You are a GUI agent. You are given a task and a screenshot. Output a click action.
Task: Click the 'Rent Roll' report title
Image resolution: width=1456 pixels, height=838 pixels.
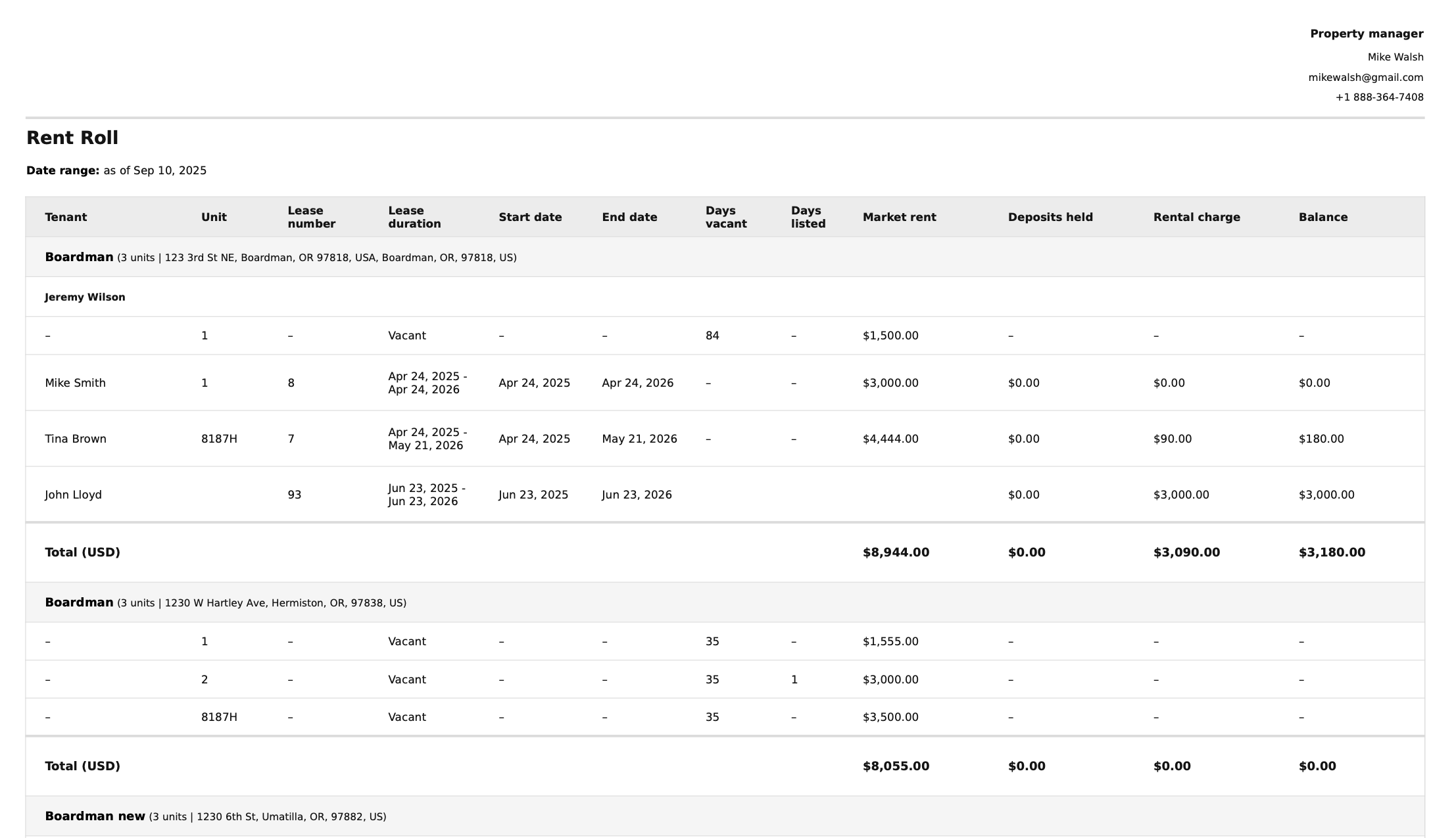pyautogui.click(x=72, y=138)
